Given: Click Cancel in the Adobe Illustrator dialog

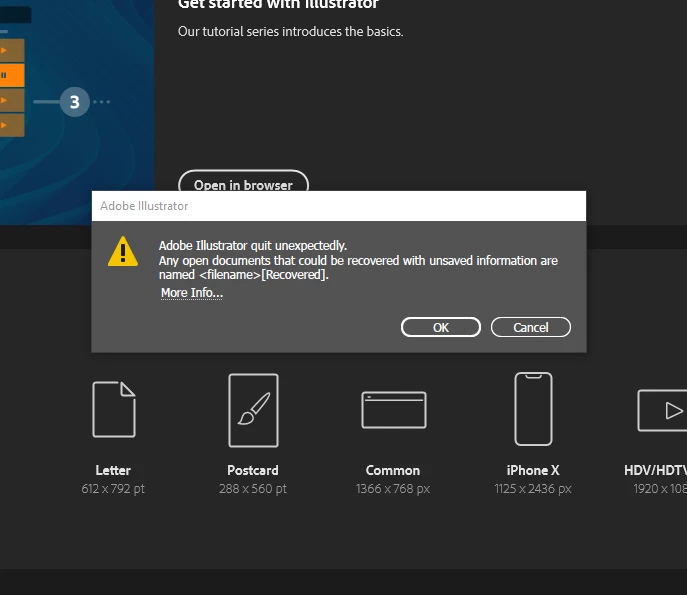Looking at the screenshot, I should 531,327.
